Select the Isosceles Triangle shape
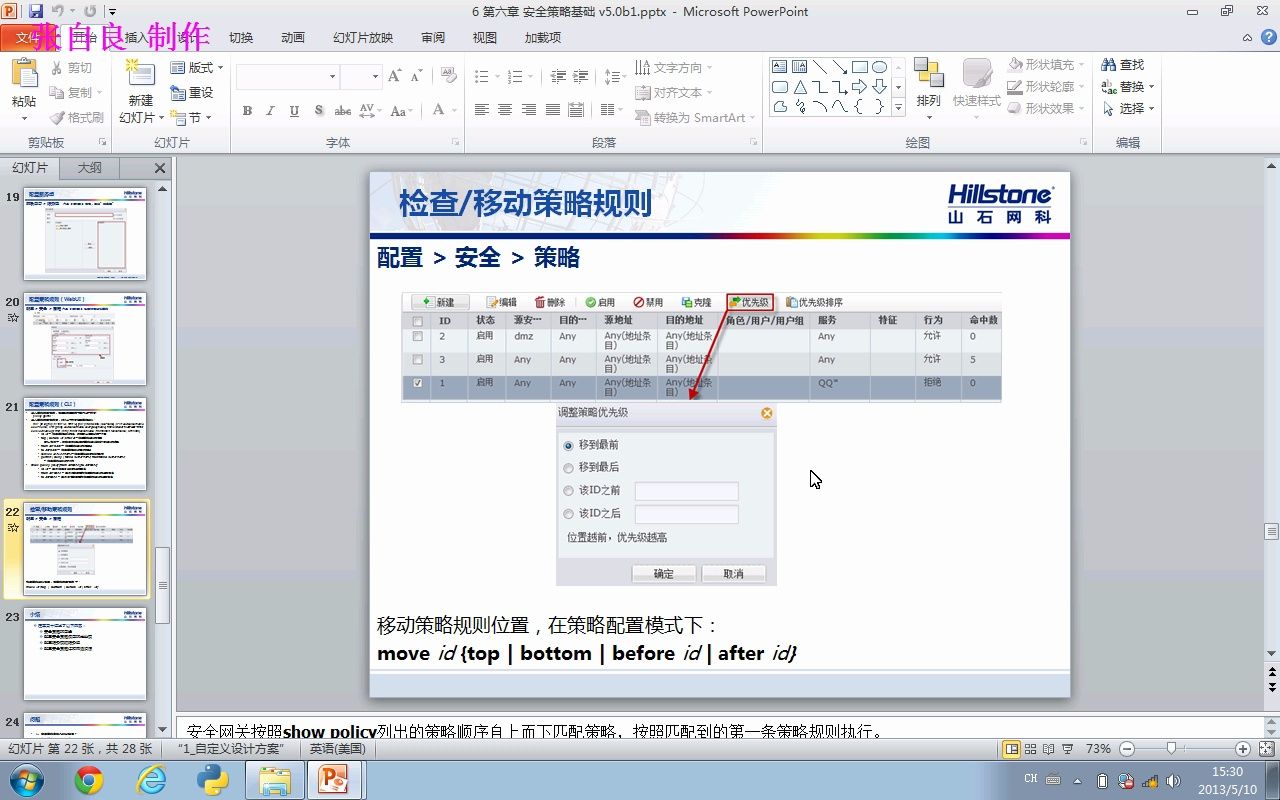This screenshot has width=1280, height=800. pyautogui.click(x=800, y=87)
